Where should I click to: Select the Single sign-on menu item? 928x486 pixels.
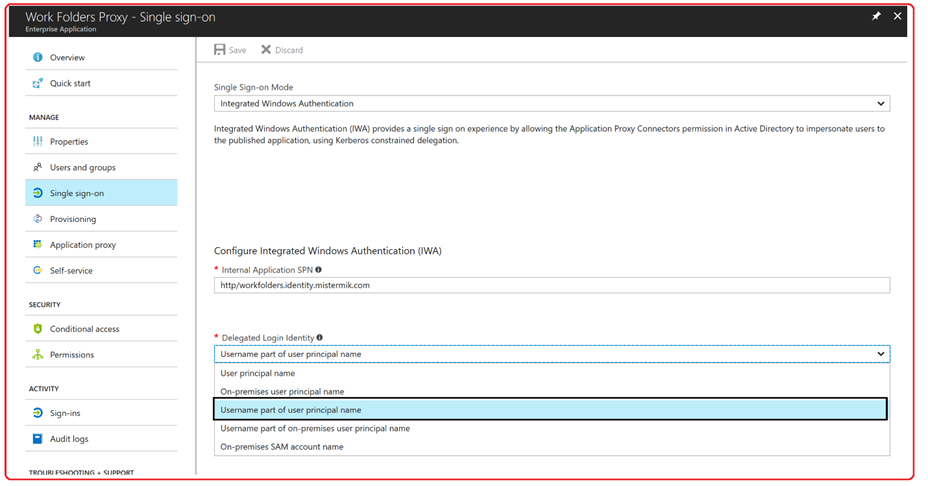coord(101,193)
